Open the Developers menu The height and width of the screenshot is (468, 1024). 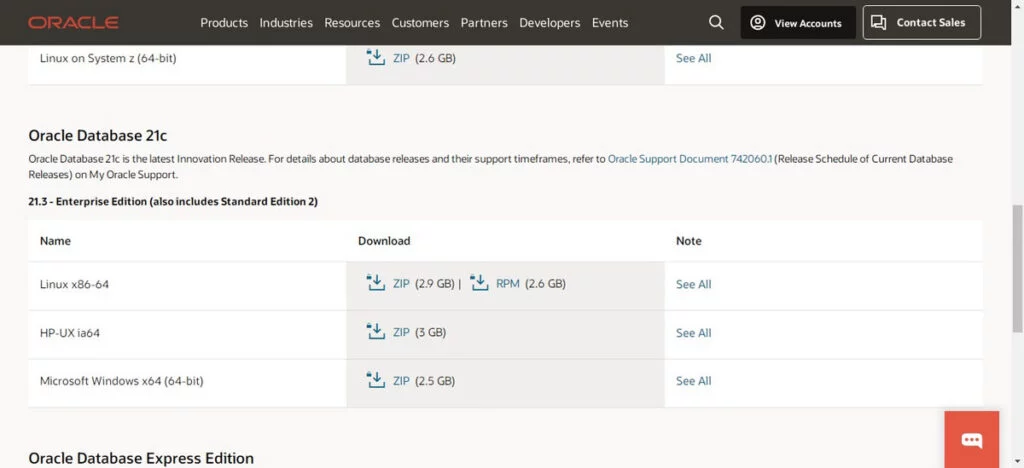coord(549,23)
